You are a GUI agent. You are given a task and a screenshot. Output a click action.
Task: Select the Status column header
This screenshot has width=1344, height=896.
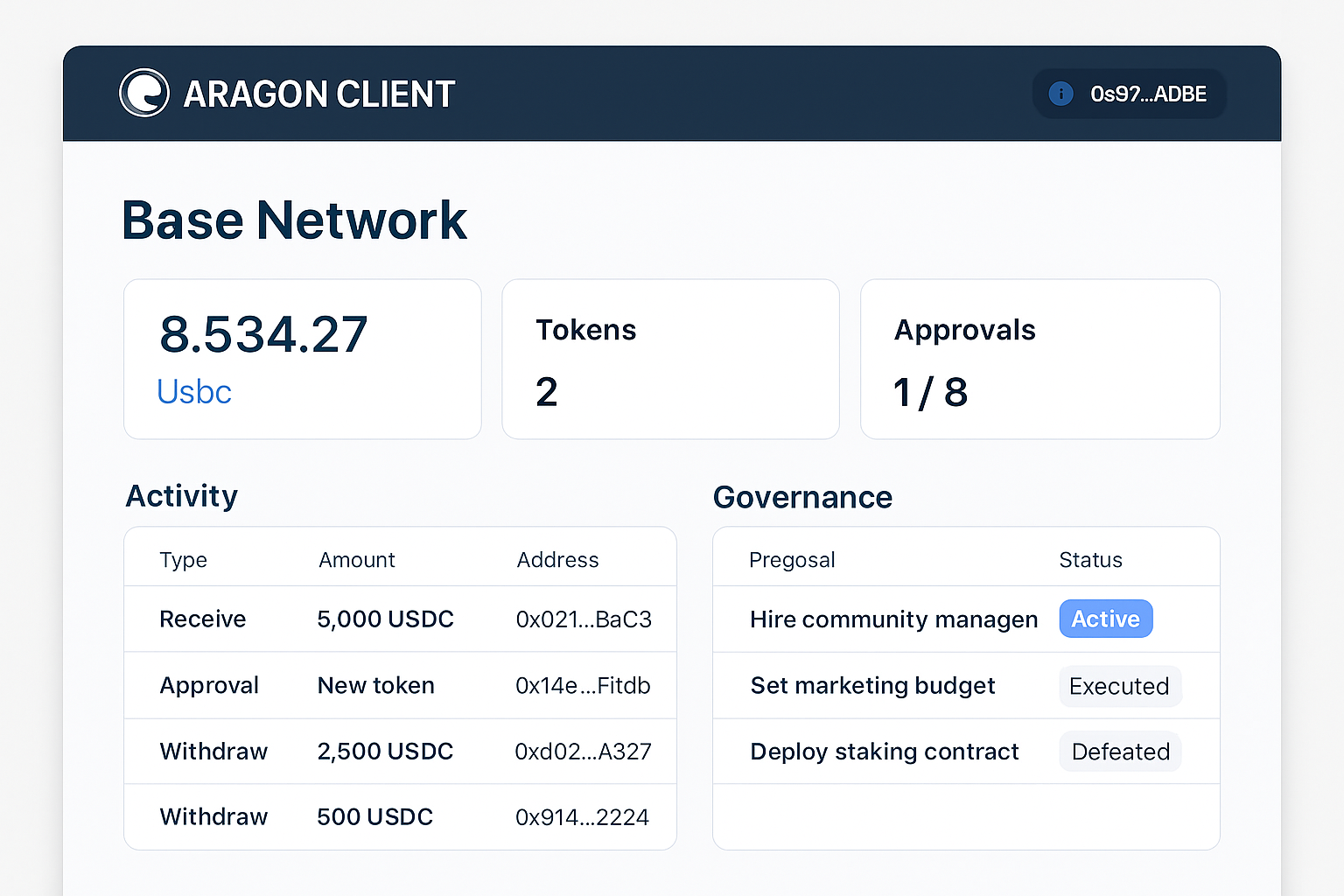(1090, 559)
